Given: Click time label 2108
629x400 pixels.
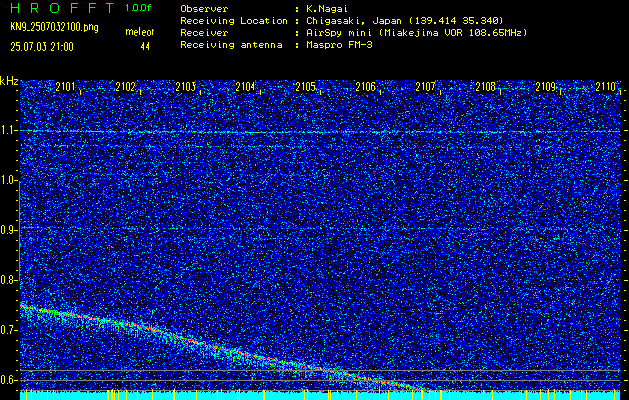Looking at the screenshot, I should 485,87.
